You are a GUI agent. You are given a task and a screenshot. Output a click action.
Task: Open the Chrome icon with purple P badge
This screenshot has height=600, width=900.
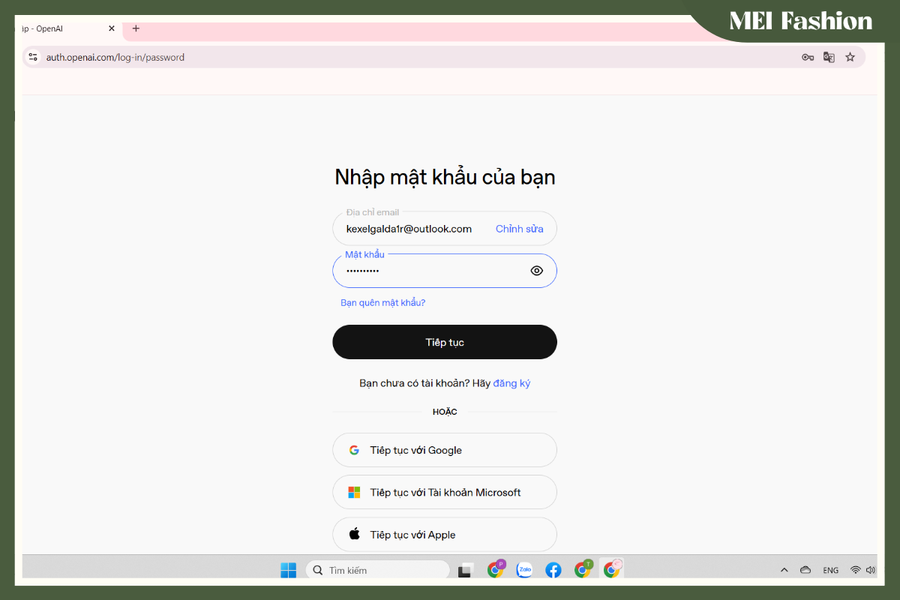(495, 569)
